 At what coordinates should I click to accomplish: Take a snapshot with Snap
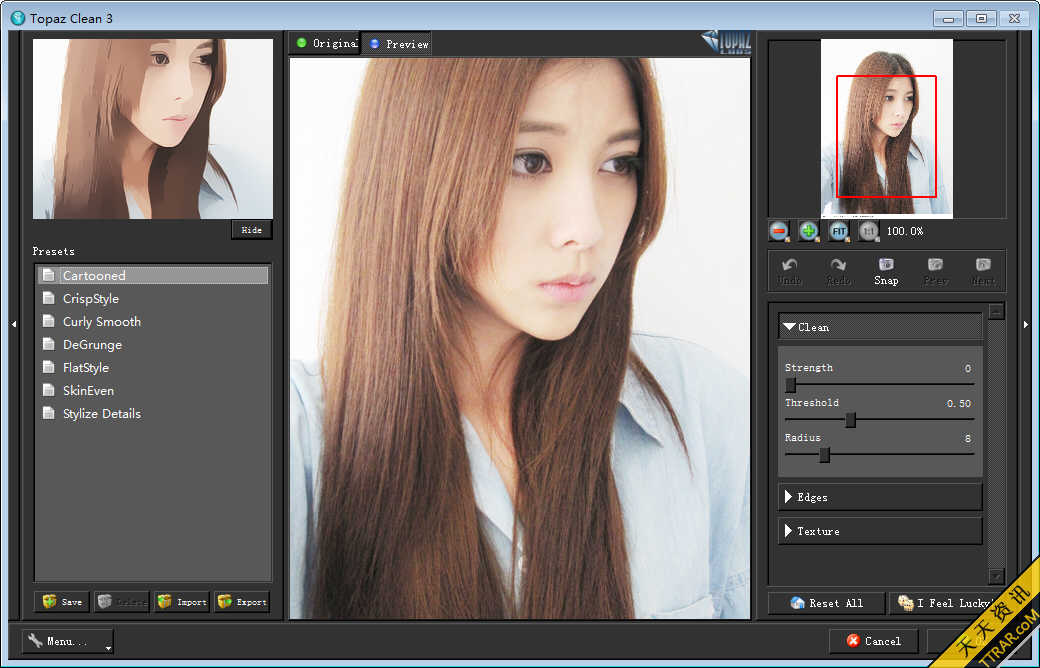pos(886,271)
